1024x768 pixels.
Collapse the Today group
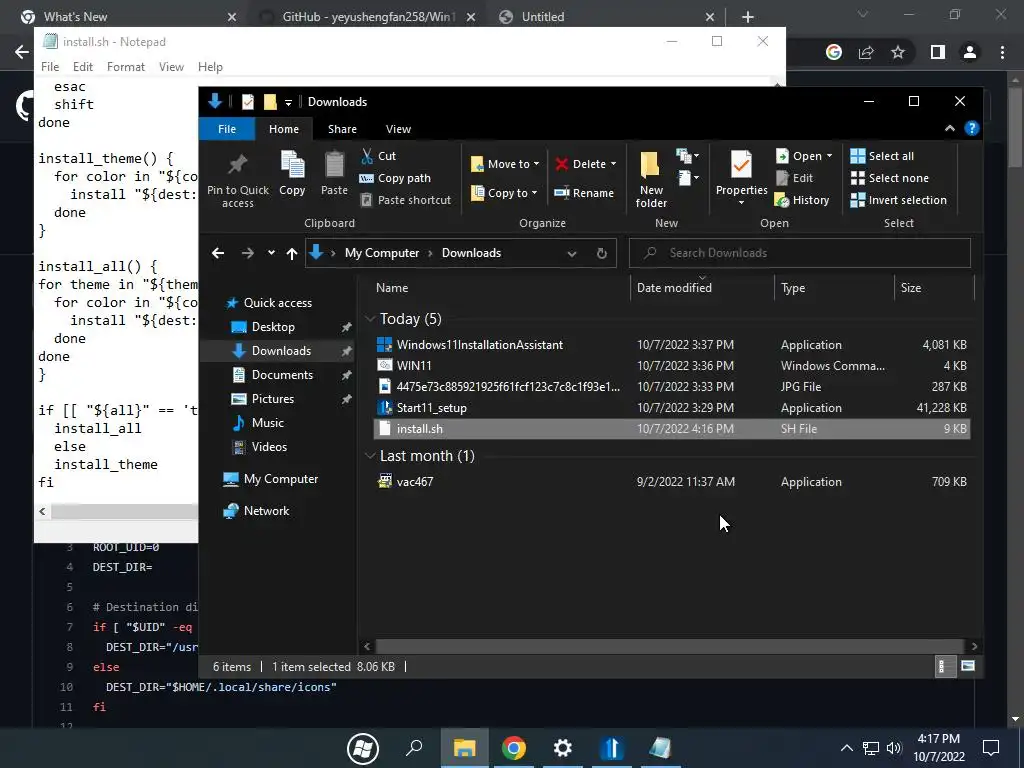[370, 319]
